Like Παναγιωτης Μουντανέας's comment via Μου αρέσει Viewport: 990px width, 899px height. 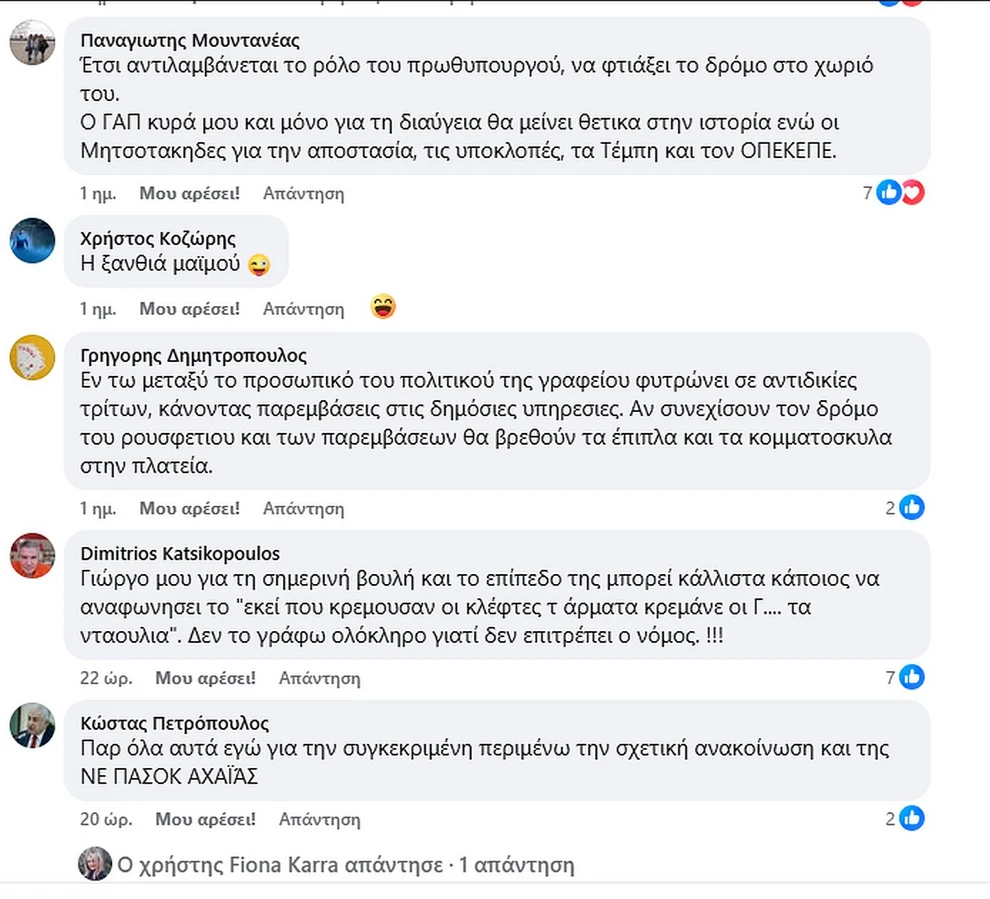coord(189,193)
